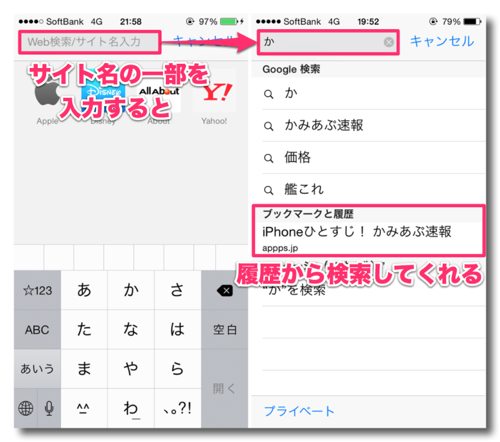
Task: Tap the ☆123 keyboard mode key
Action: point(37,290)
